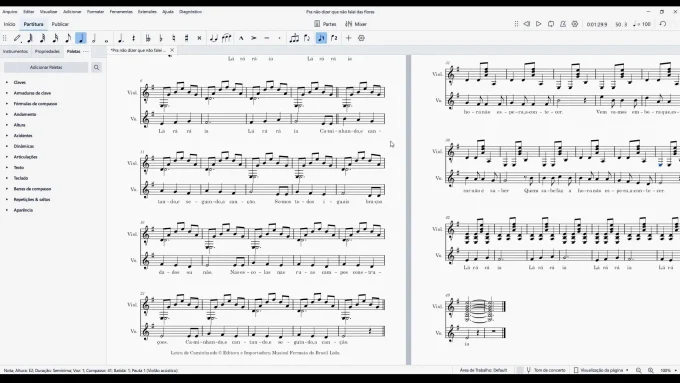
Task: Select voice 1
Action: [321, 38]
